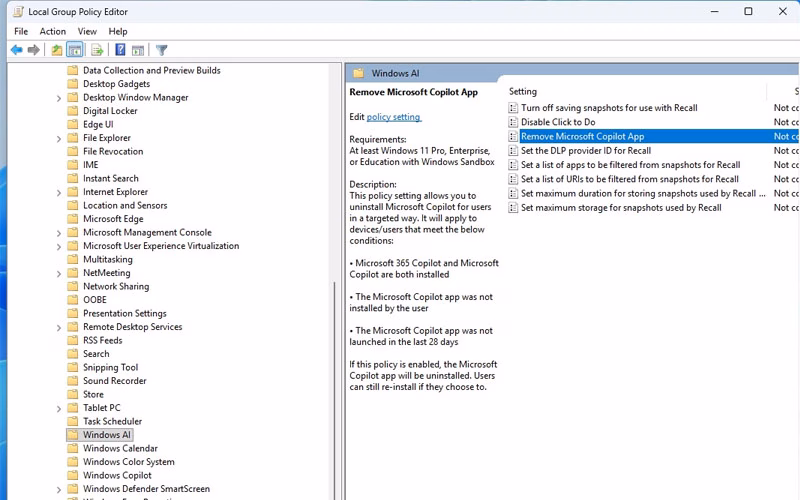The width and height of the screenshot is (800, 500).
Task: Select the Presentation Settings folder
Action: pyautogui.click(x=124, y=313)
